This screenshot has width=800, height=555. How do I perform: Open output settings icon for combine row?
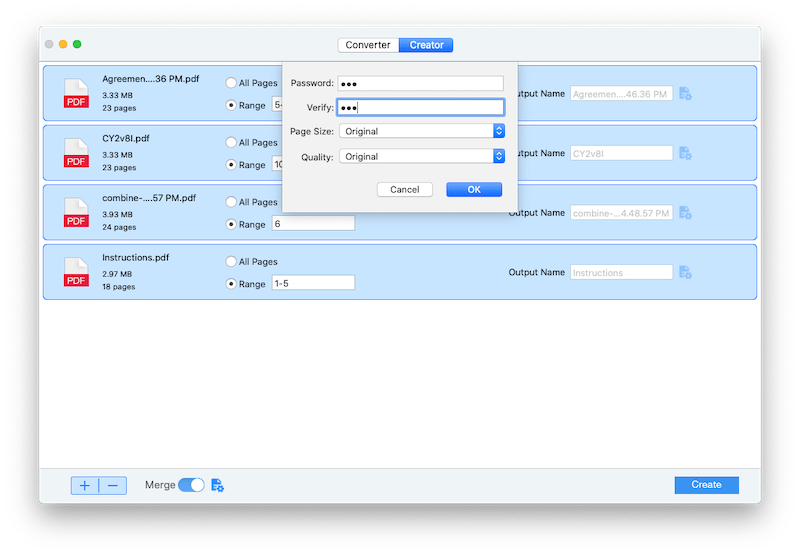pyautogui.click(x=685, y=213)
